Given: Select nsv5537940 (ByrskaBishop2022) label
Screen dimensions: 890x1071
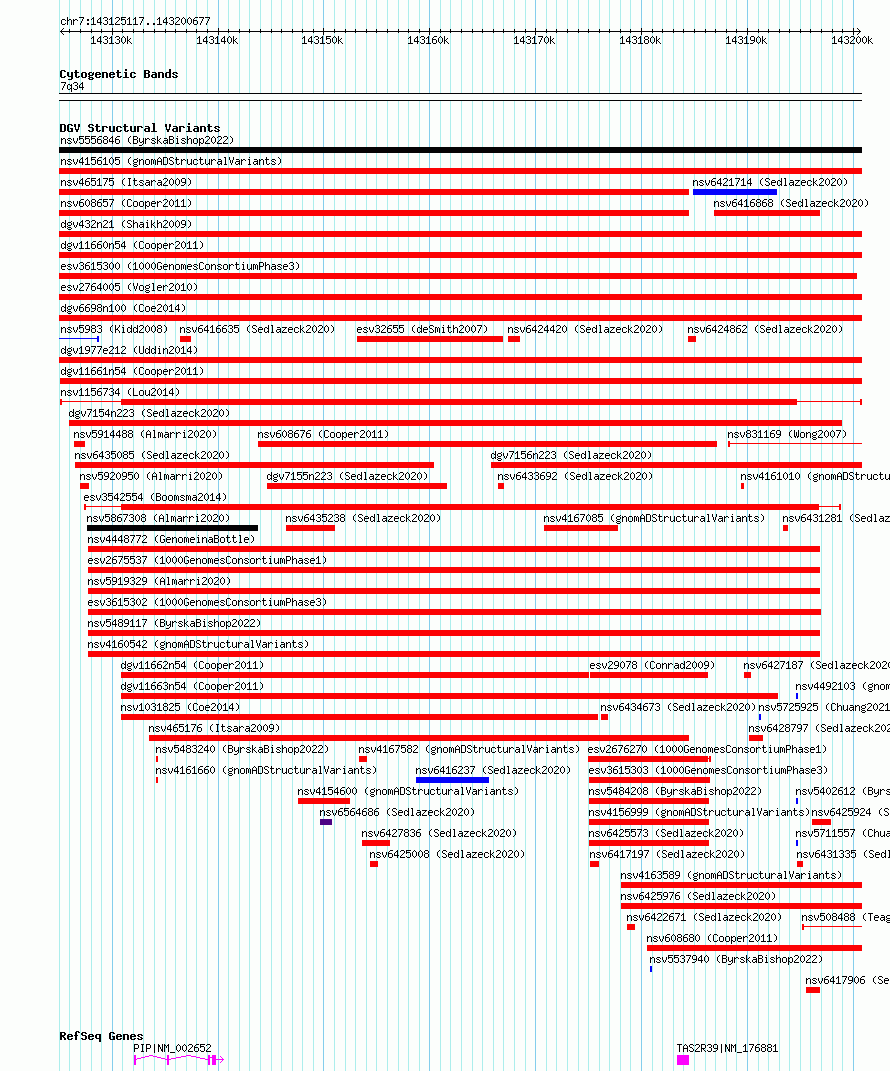Looking at the screenshot, I should pyautogui.click(x=736, y=960).
